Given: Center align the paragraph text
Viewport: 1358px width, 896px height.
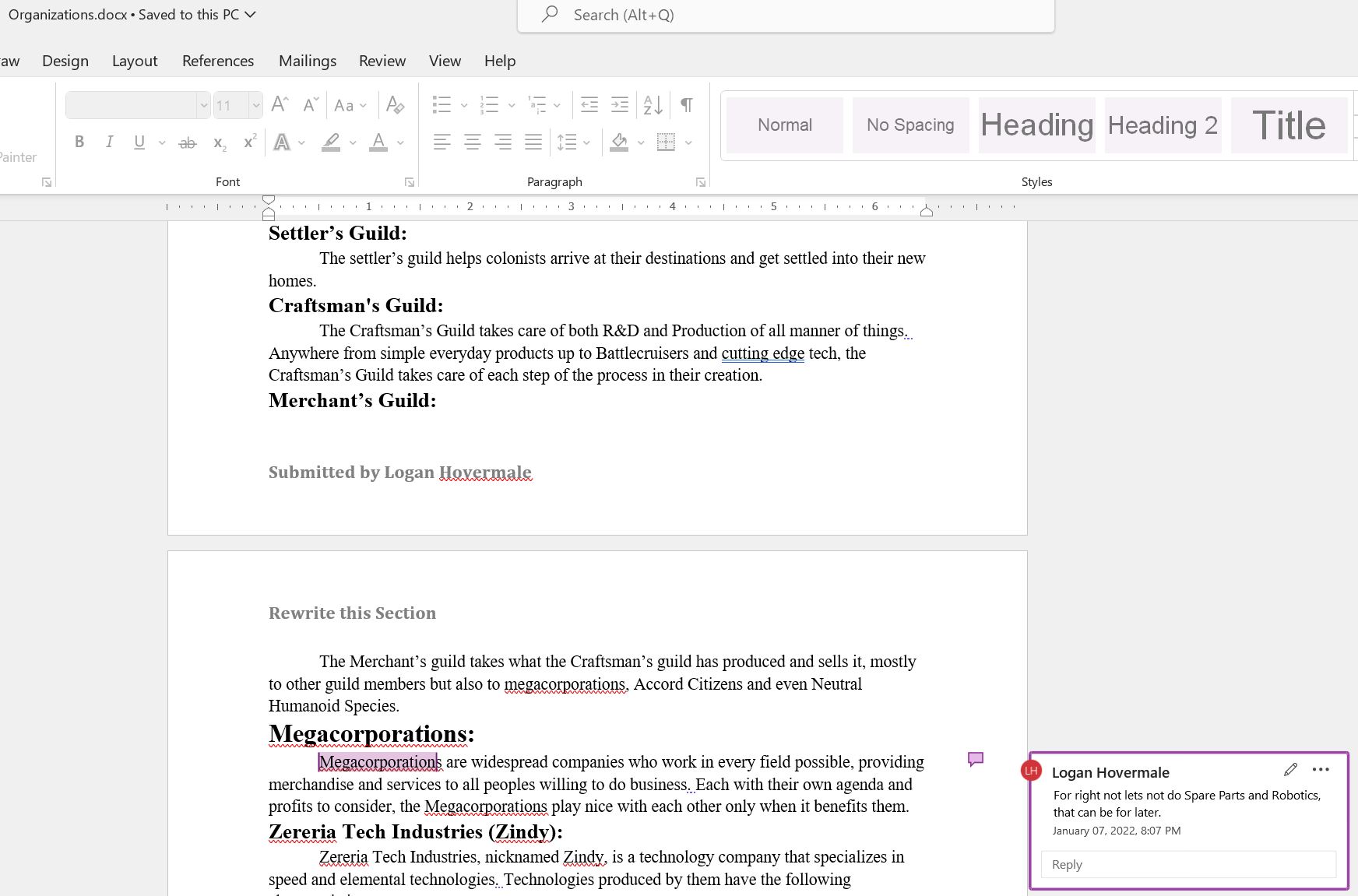Looking at the screenshot, I should click(473, 142).
